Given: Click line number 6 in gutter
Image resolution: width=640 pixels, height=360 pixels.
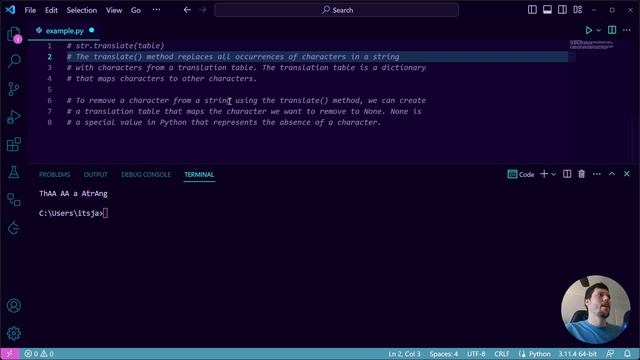Looking at the screenshot, I should coord(49,100).
